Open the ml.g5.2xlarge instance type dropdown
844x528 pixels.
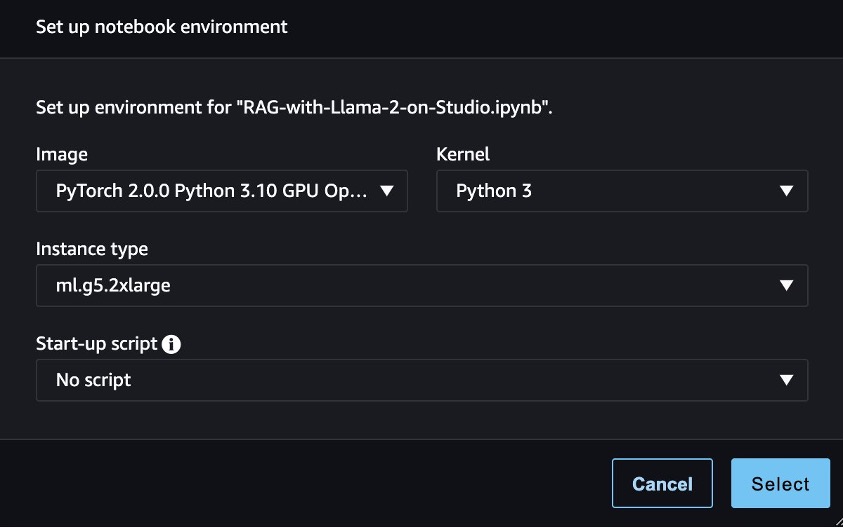422,285
